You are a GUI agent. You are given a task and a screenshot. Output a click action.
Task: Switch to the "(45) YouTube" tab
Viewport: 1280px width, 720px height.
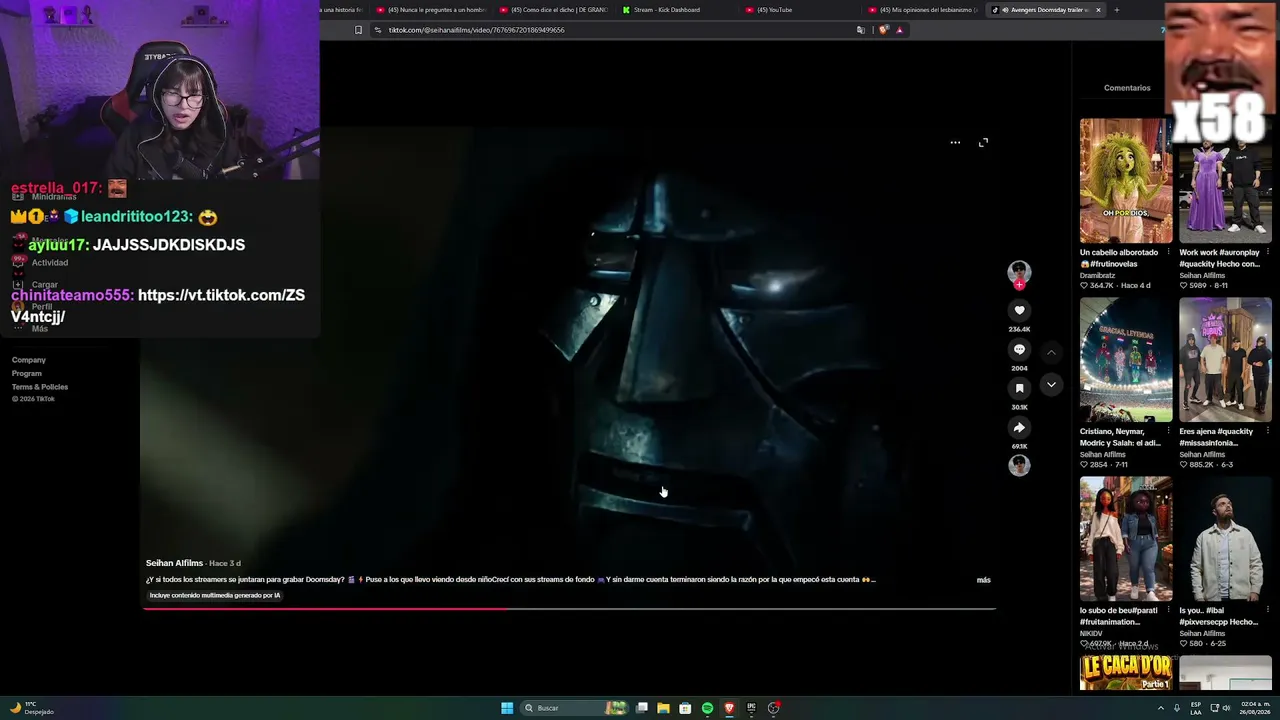click(x=800, y=10)
